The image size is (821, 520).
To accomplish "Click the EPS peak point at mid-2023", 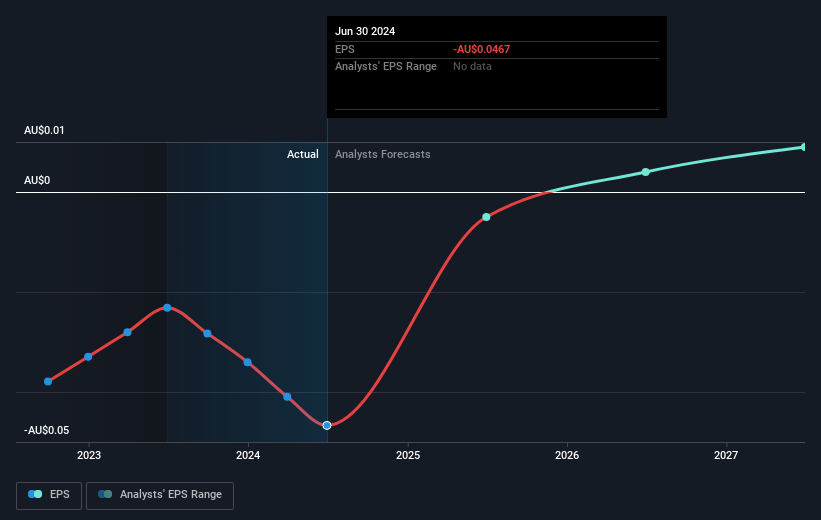I will click(167, 308).
